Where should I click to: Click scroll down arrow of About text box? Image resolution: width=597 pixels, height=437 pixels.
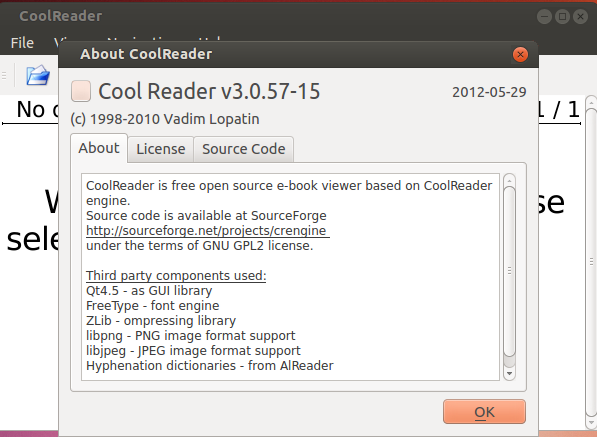tap(509, 373)
